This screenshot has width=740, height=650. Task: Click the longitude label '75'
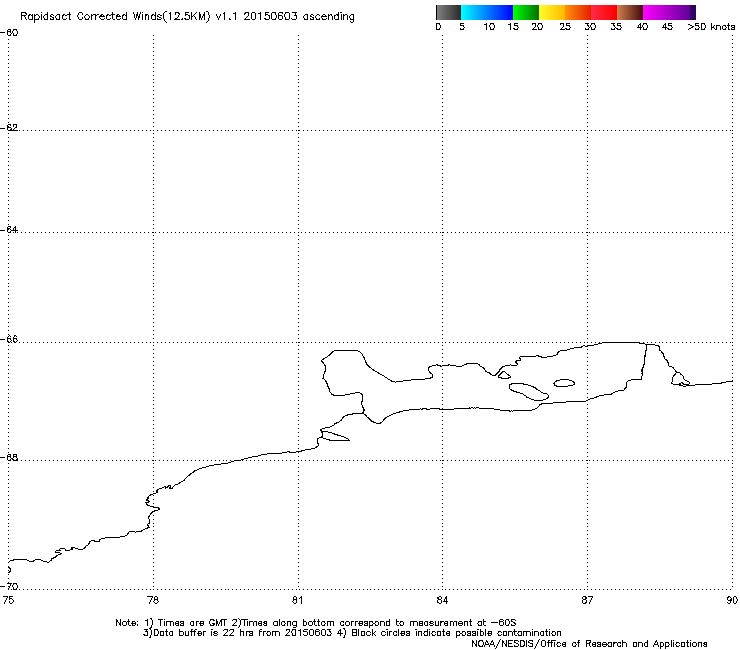click(x=8, y=600)
